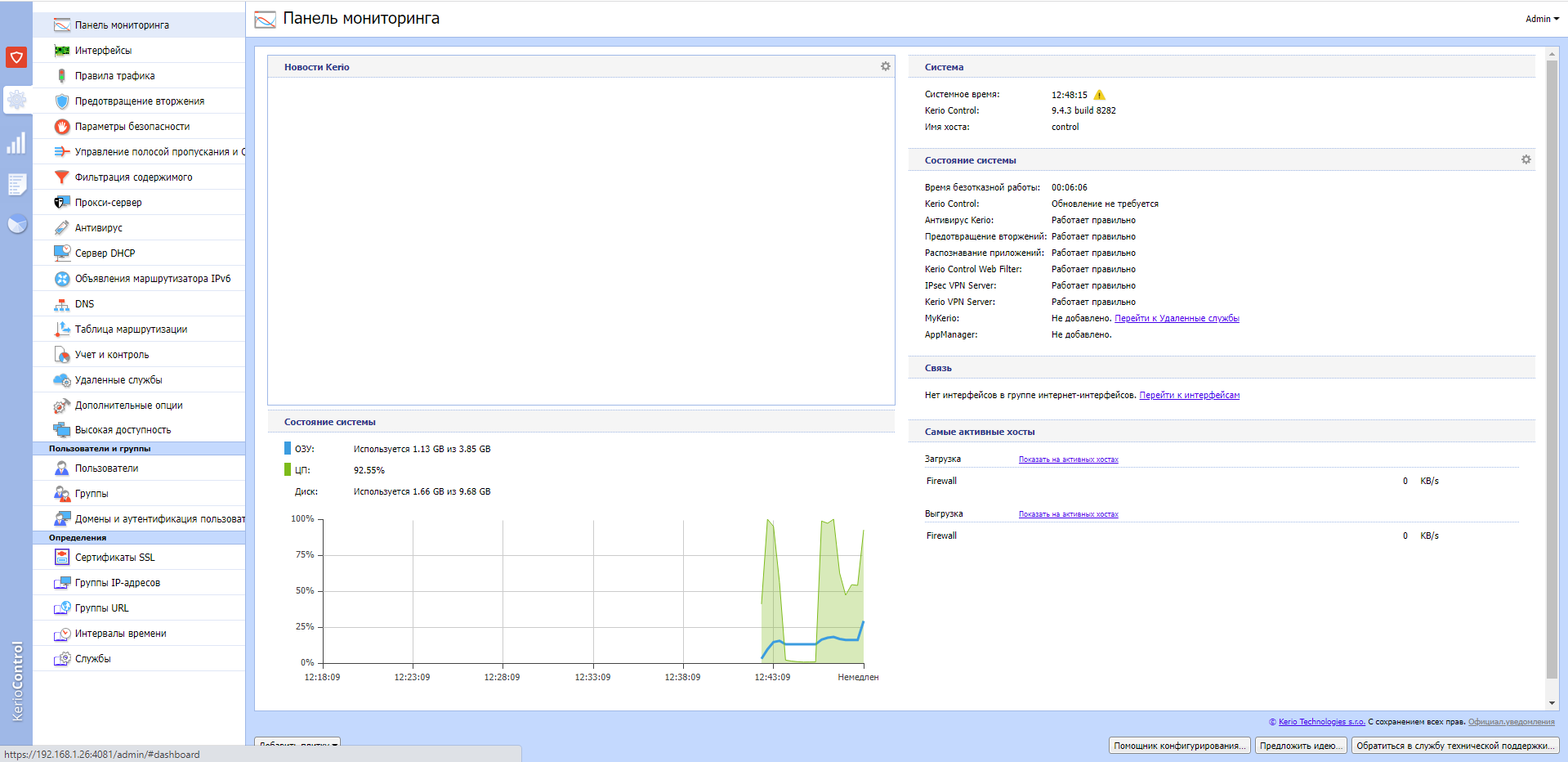
Task: Click the network card icon for Интерфейсы
Action: pyautogui.click(x=61, y=51)
